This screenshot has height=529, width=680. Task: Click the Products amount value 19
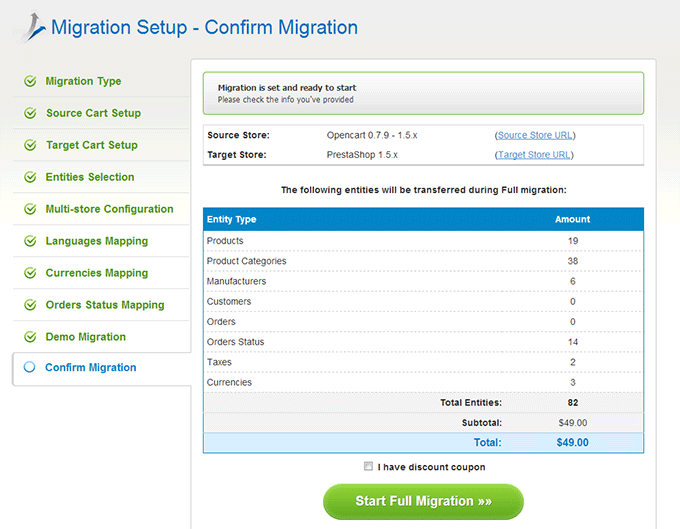pyautogui.click(x=573, y=241)
